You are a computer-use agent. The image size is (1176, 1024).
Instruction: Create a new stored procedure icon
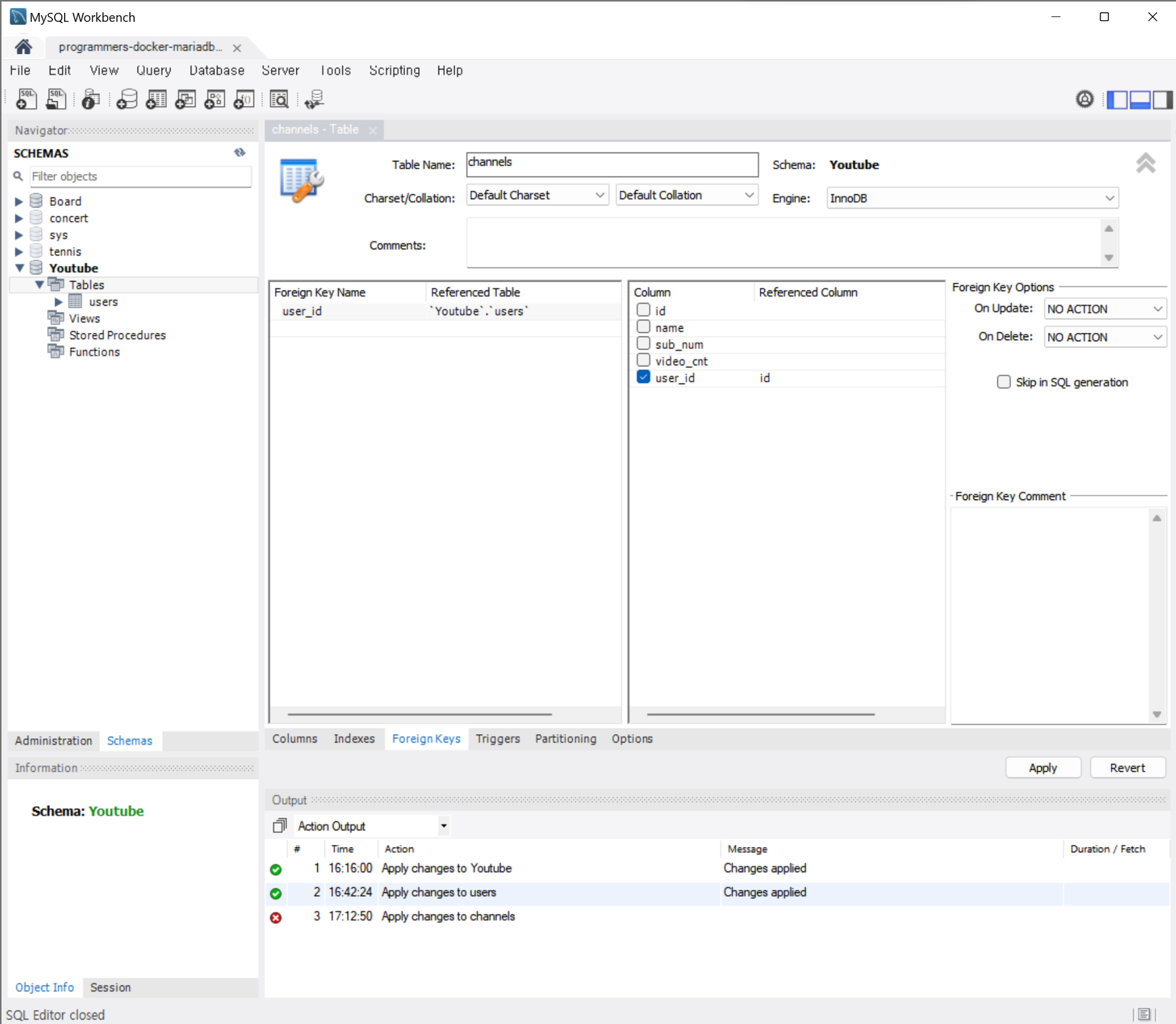pos(215,99)
